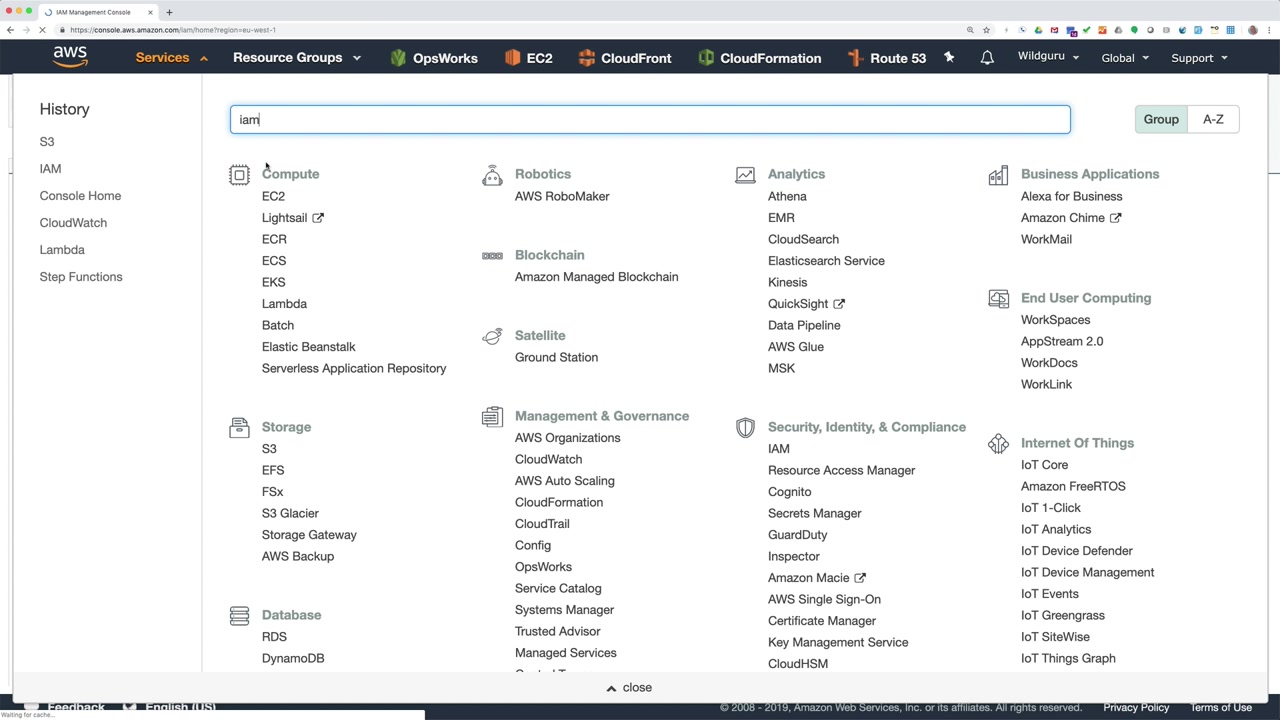This screenshot has height=720, width=1280.
Task: Open the Global region dropdown
Action: pyautogui.click(x=1124, y=58)
